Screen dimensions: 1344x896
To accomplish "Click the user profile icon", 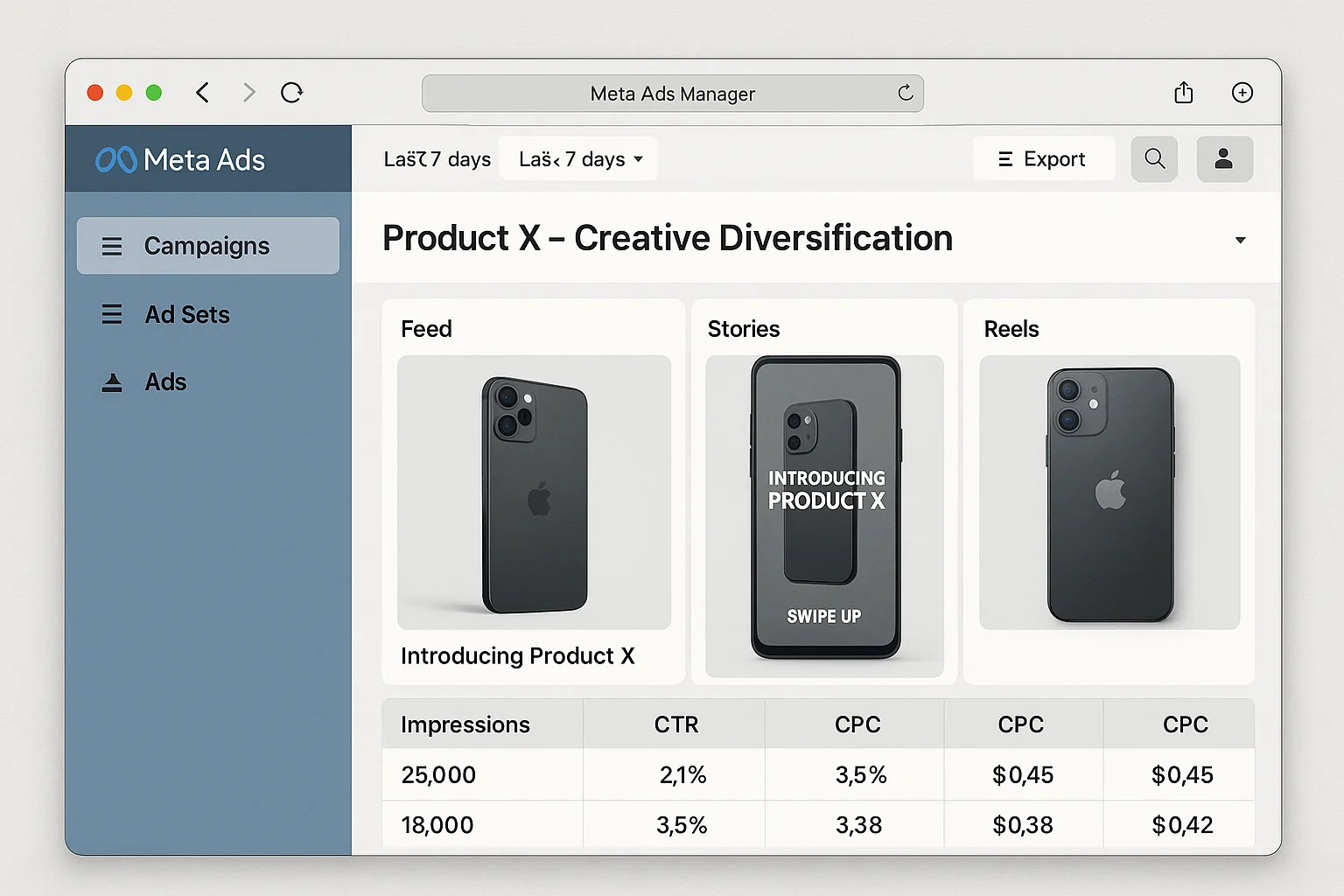I will pos(1224,158).
